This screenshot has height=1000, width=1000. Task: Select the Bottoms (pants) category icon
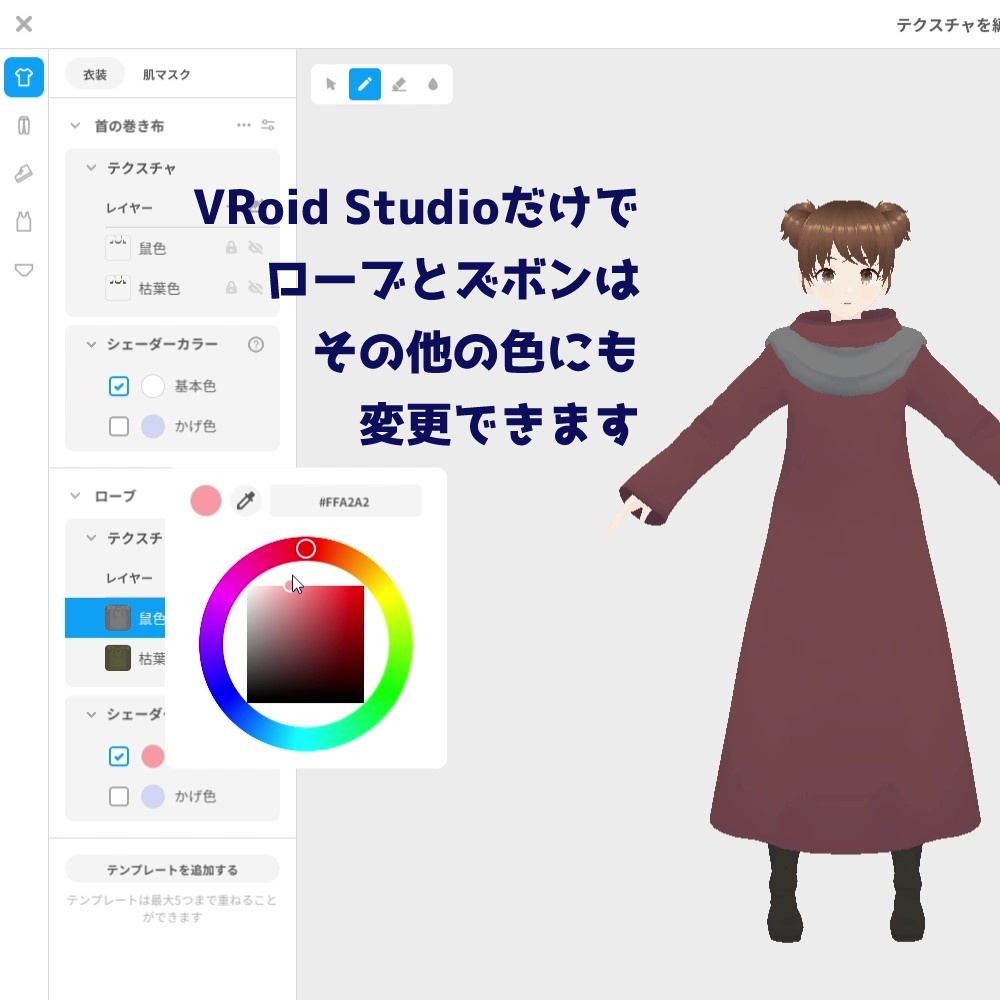[23, 125]
